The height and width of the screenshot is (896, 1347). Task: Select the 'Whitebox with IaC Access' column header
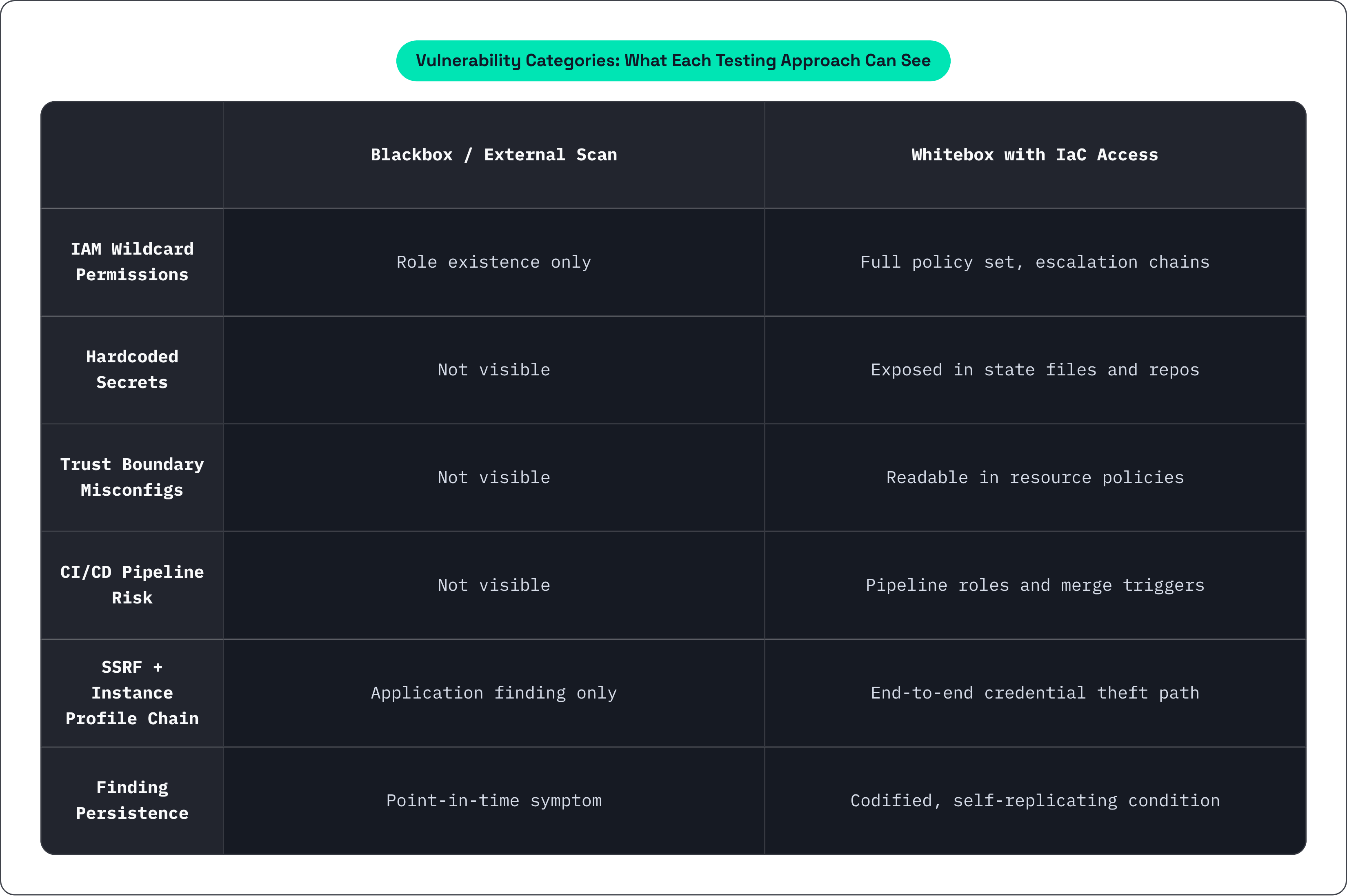(x=1034, y=155)
